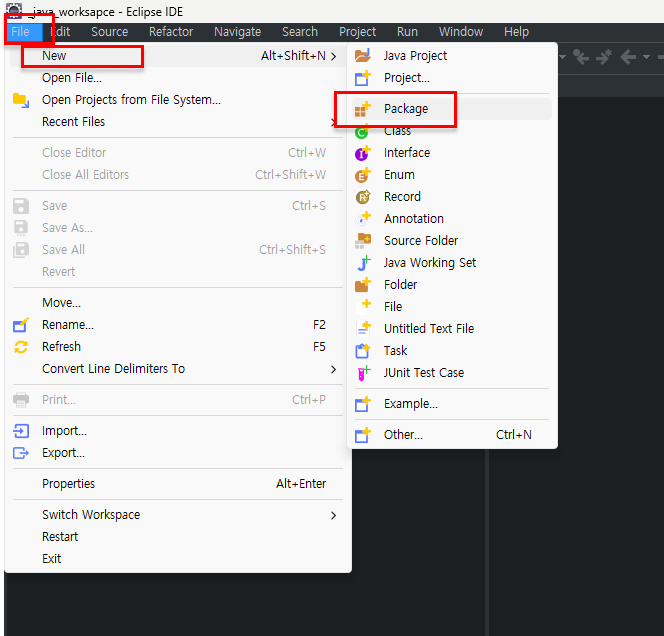Open the Navigate menu
The image size is (664, 636).
pos(238,32)
